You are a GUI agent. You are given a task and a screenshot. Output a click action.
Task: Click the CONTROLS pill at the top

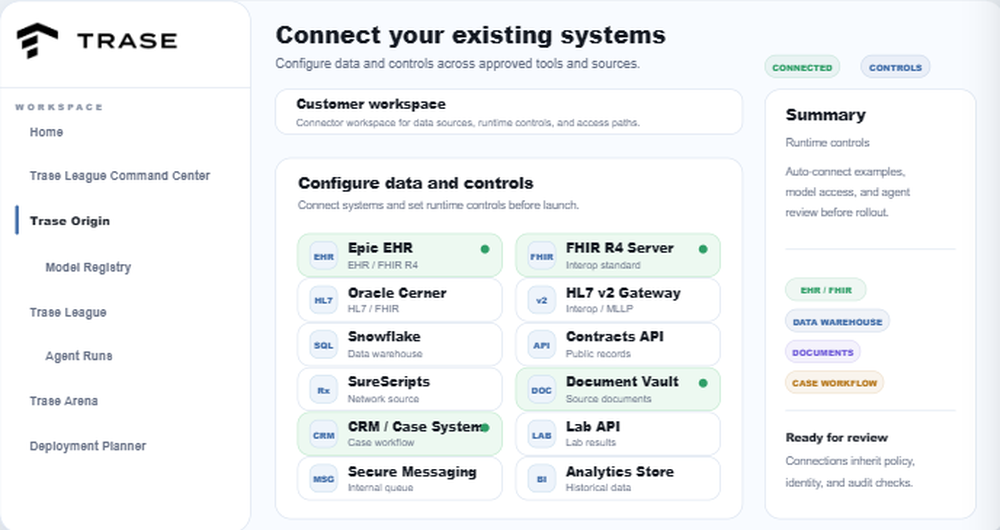[x=895, y=67]
